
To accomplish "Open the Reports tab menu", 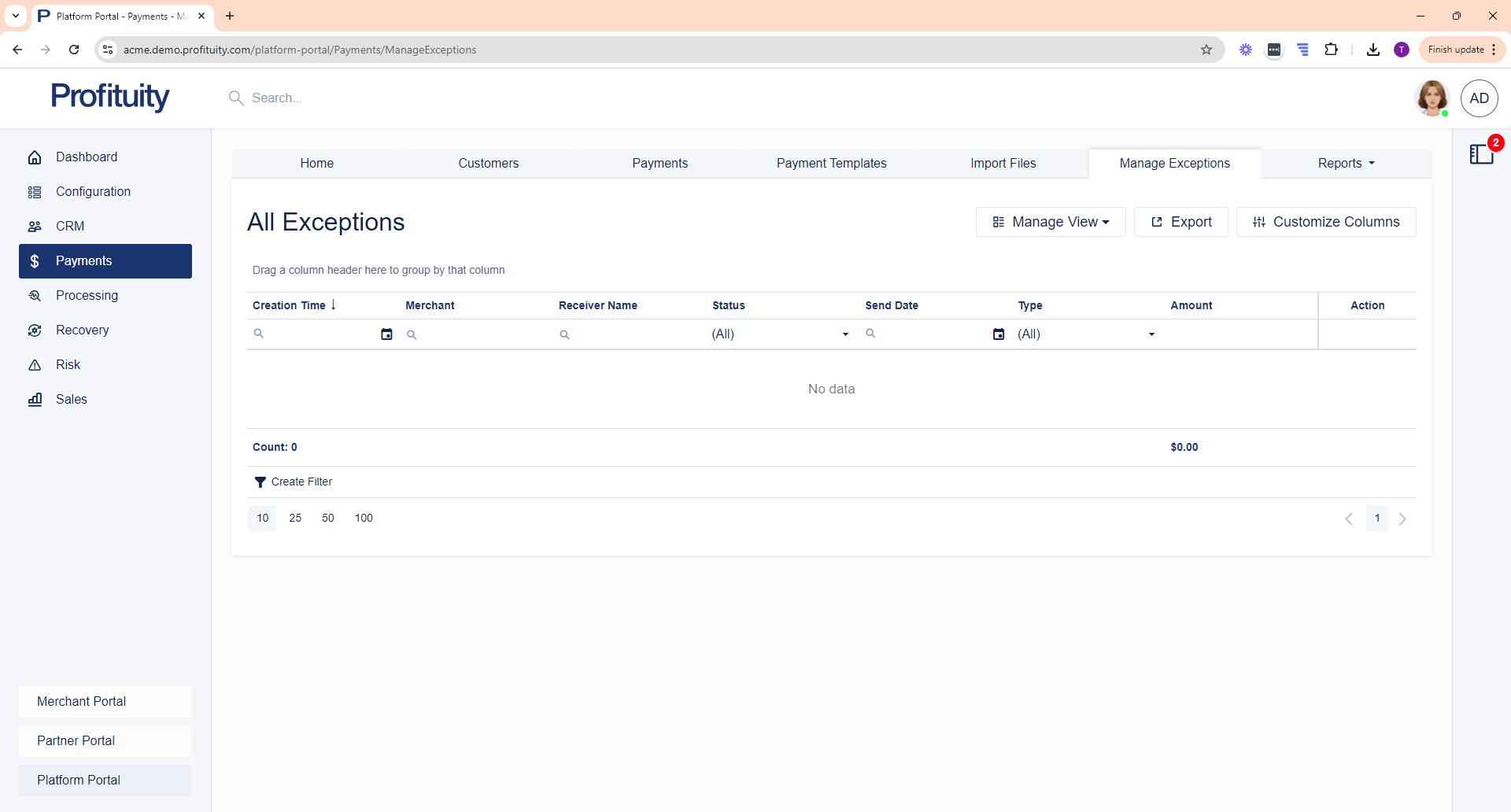I will coord(1346,163).
